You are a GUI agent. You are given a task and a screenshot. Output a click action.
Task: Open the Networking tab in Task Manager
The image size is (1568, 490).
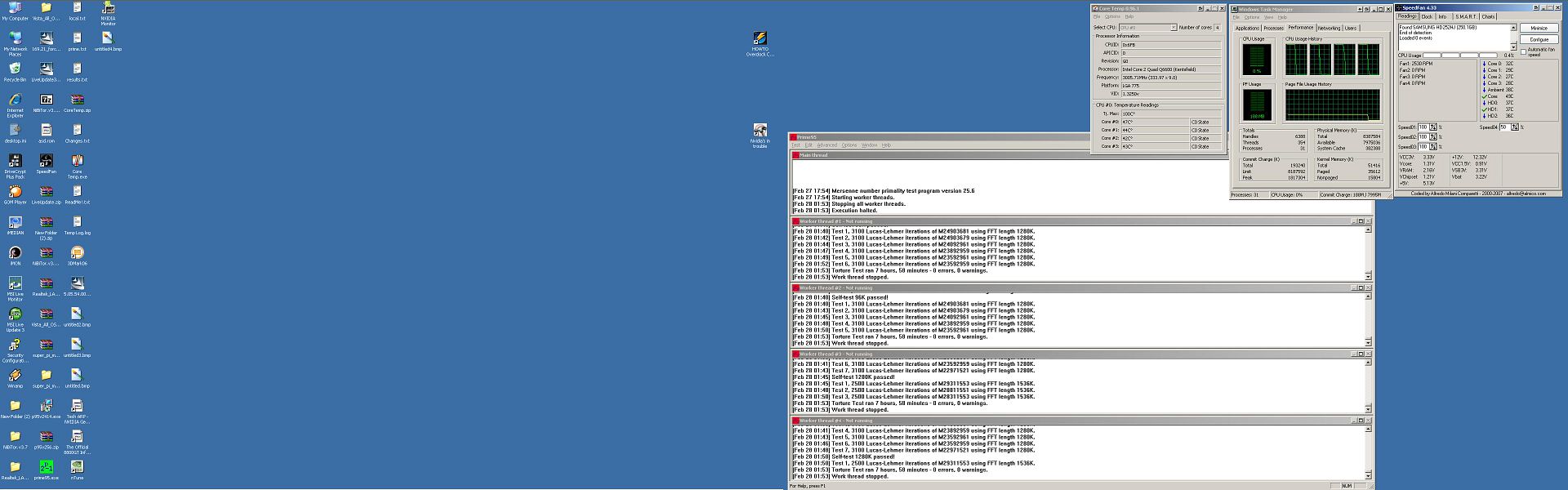1329,29
